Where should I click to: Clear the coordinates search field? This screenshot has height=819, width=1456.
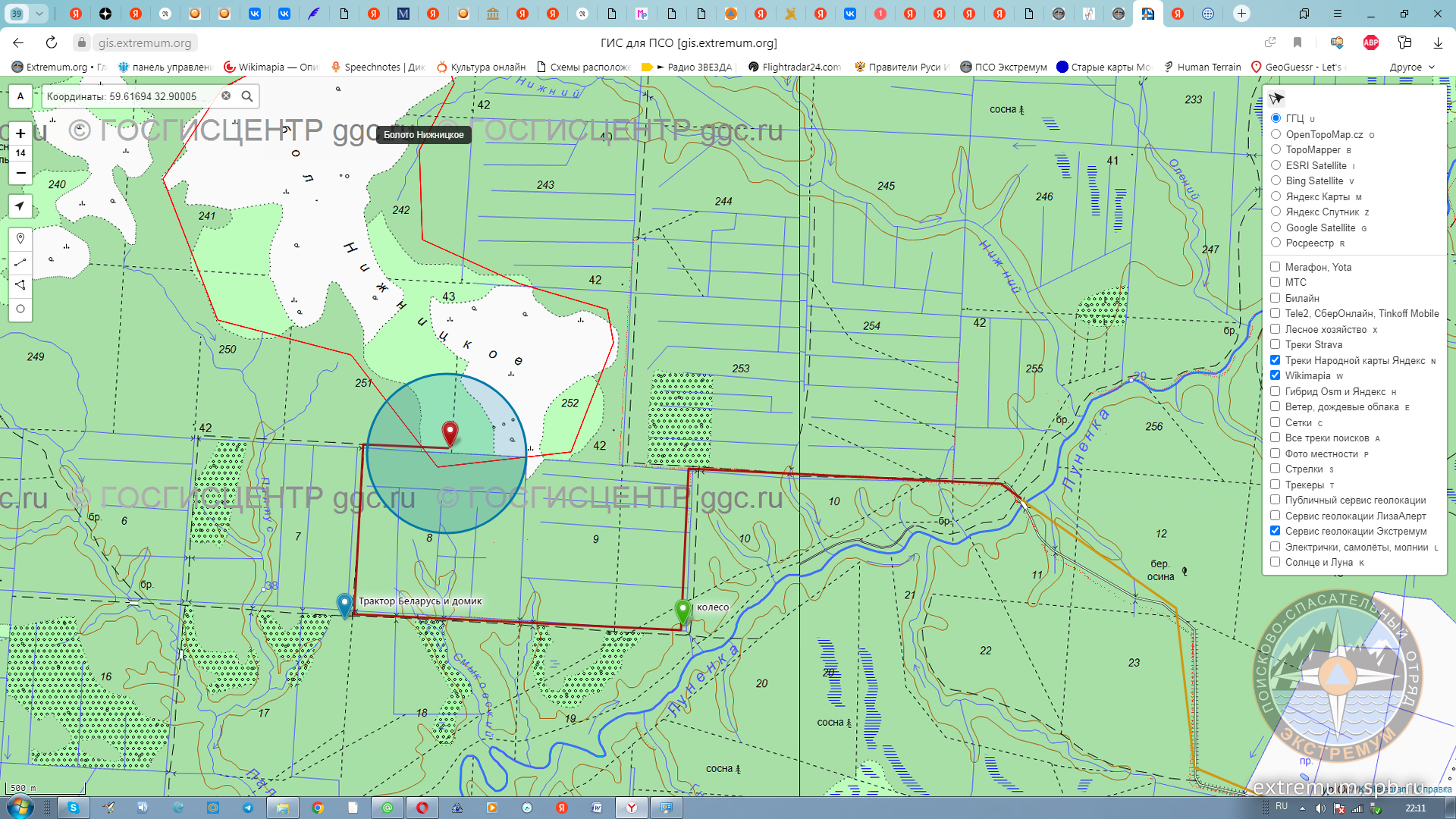coord(226,96)
